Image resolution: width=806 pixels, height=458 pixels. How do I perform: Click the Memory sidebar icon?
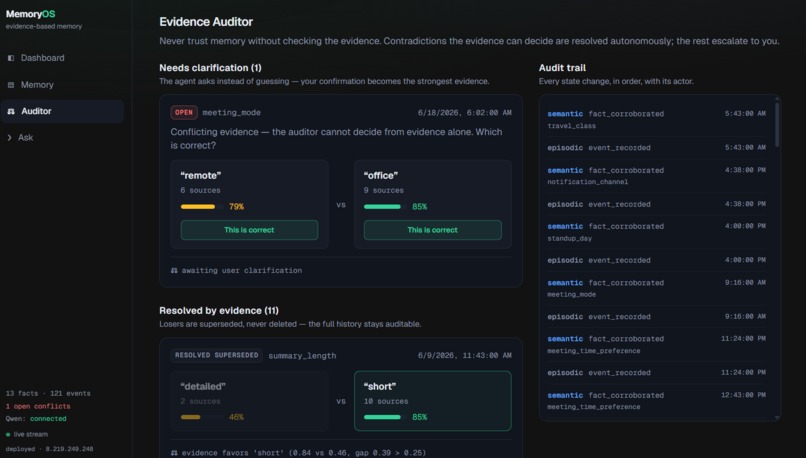[x=11, y=85]
